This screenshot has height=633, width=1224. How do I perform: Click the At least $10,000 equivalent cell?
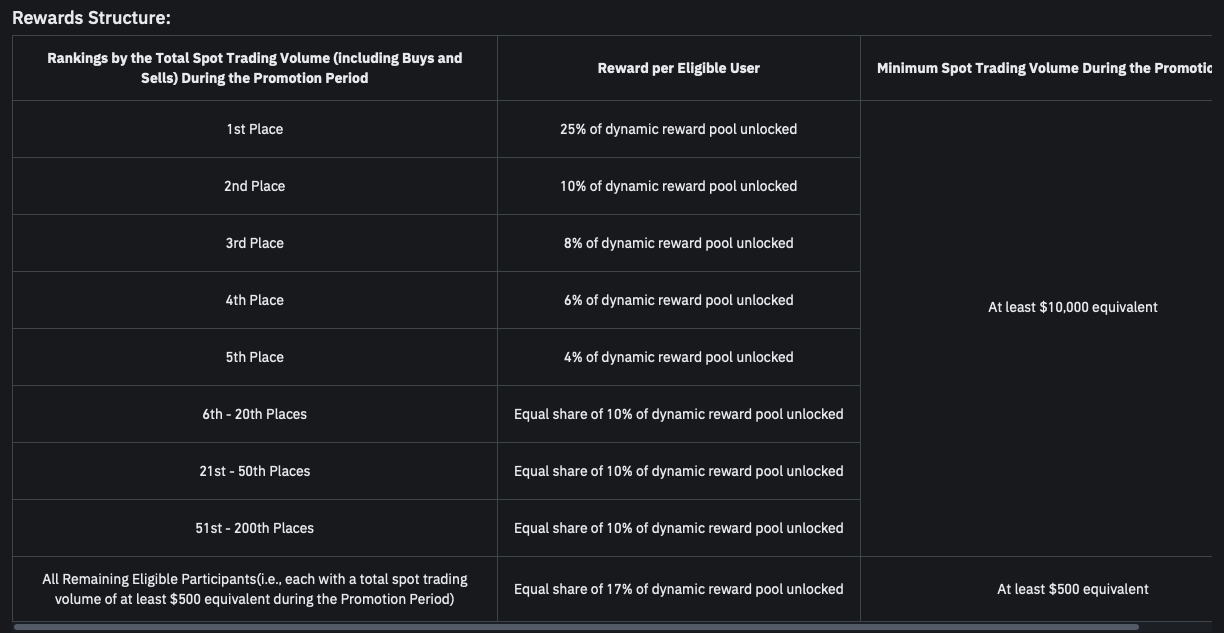tap(1072, 307)
